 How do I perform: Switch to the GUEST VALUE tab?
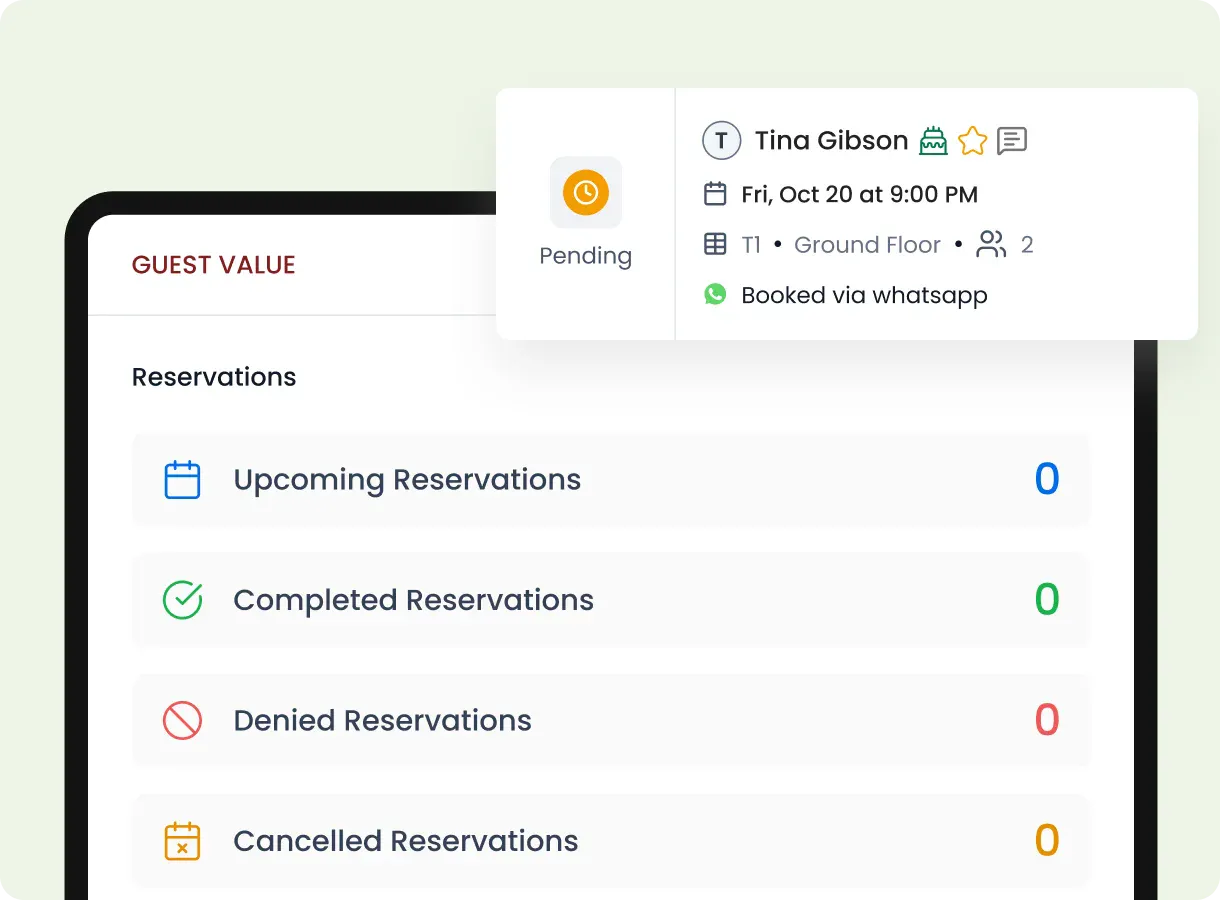[214, 265]
